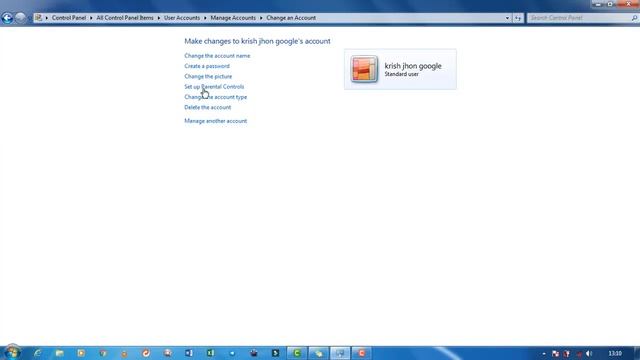Expand arrow after All Control Panel Items
Viewport: 640px width, 360px height.
(159, 18)
